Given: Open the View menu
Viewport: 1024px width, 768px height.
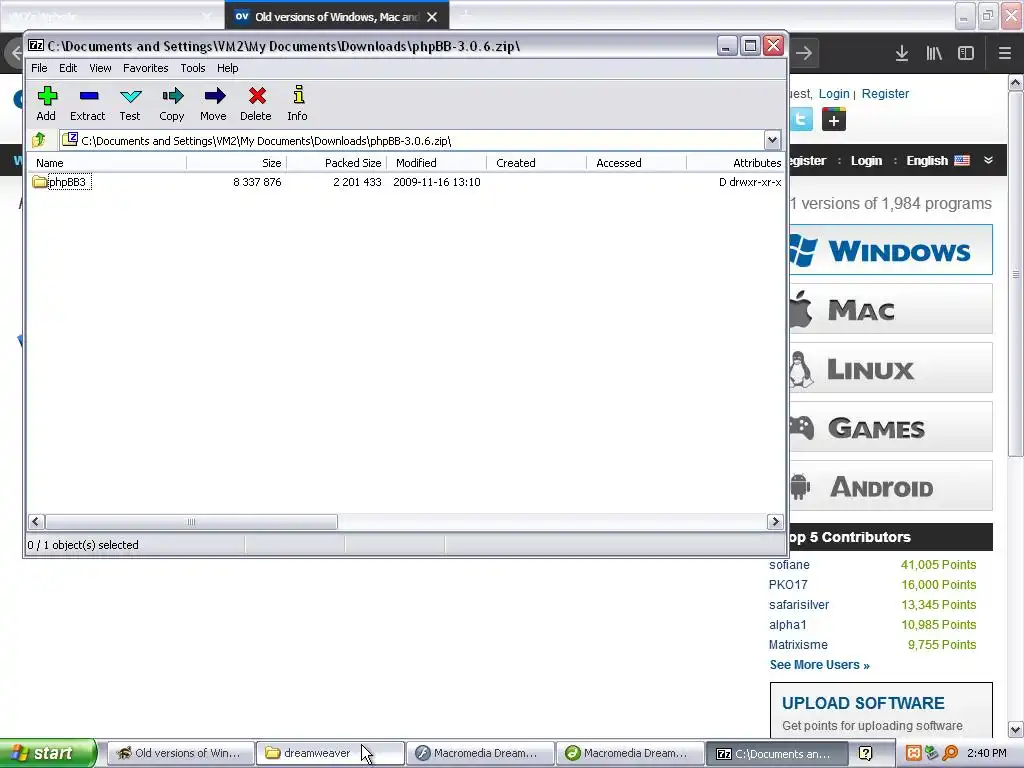Looking at the screenshot, I should pos(100,68).
